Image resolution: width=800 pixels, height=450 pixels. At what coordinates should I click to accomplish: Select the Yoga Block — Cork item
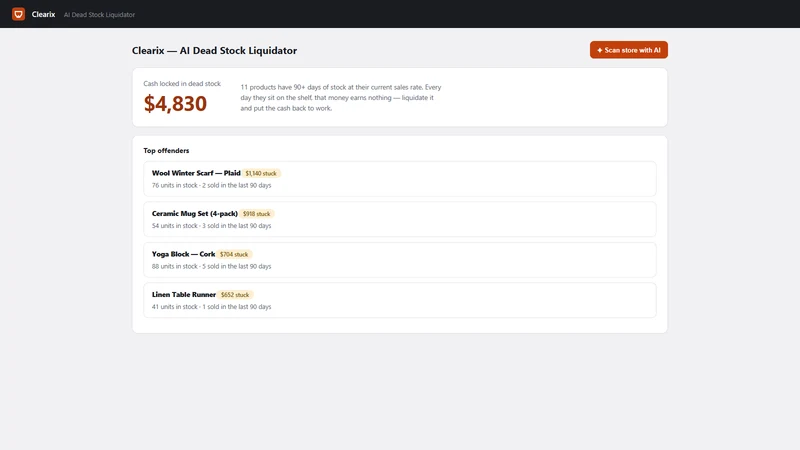[x=399, y=260]
